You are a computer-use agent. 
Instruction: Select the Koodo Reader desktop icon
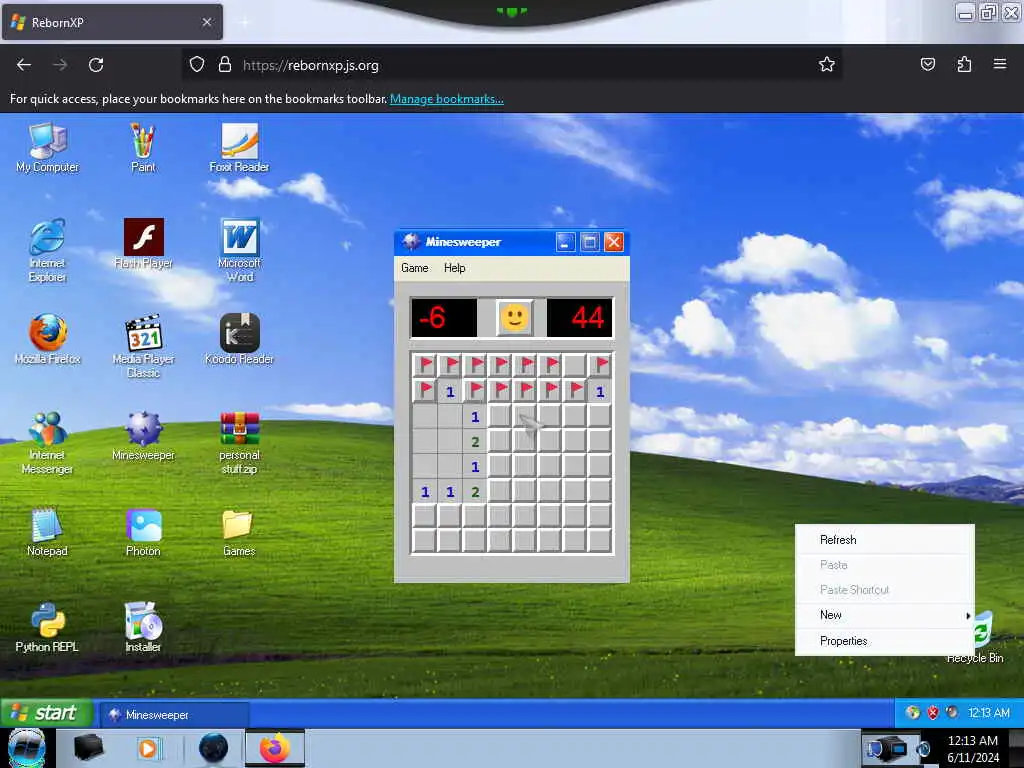coord(239,340)
